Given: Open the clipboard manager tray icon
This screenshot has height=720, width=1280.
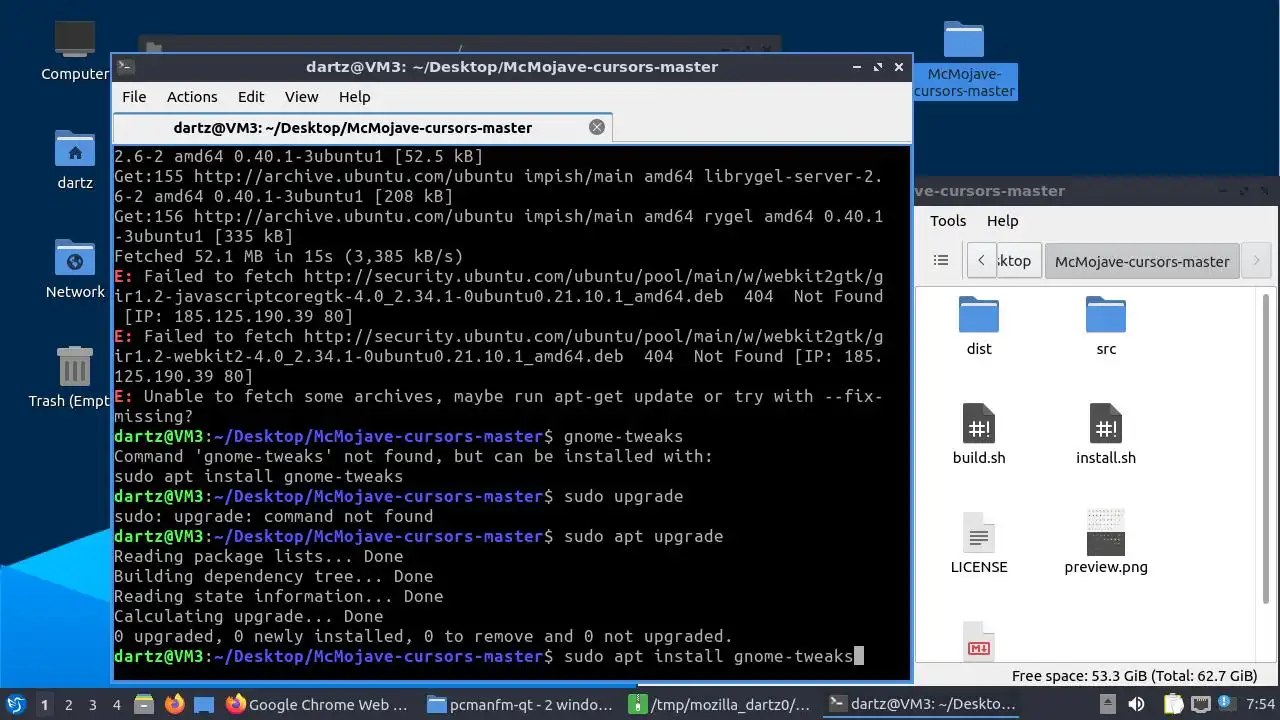Looking at the screenshot, I should pyautogui.click(x=1173, y=704).
